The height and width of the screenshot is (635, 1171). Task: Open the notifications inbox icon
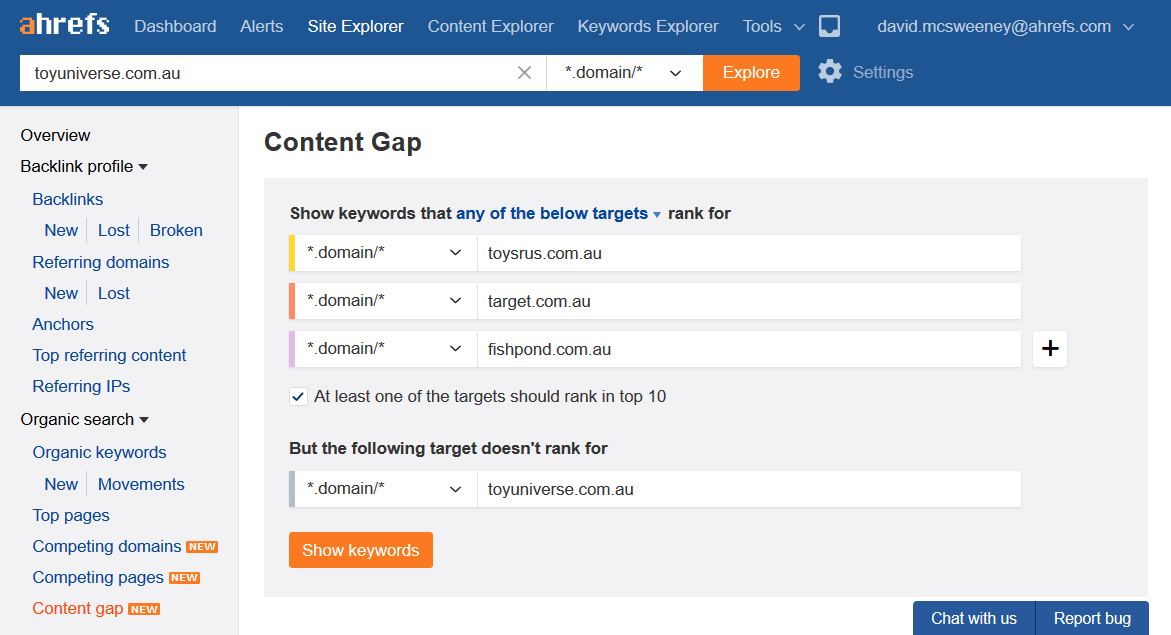[829, 26]
